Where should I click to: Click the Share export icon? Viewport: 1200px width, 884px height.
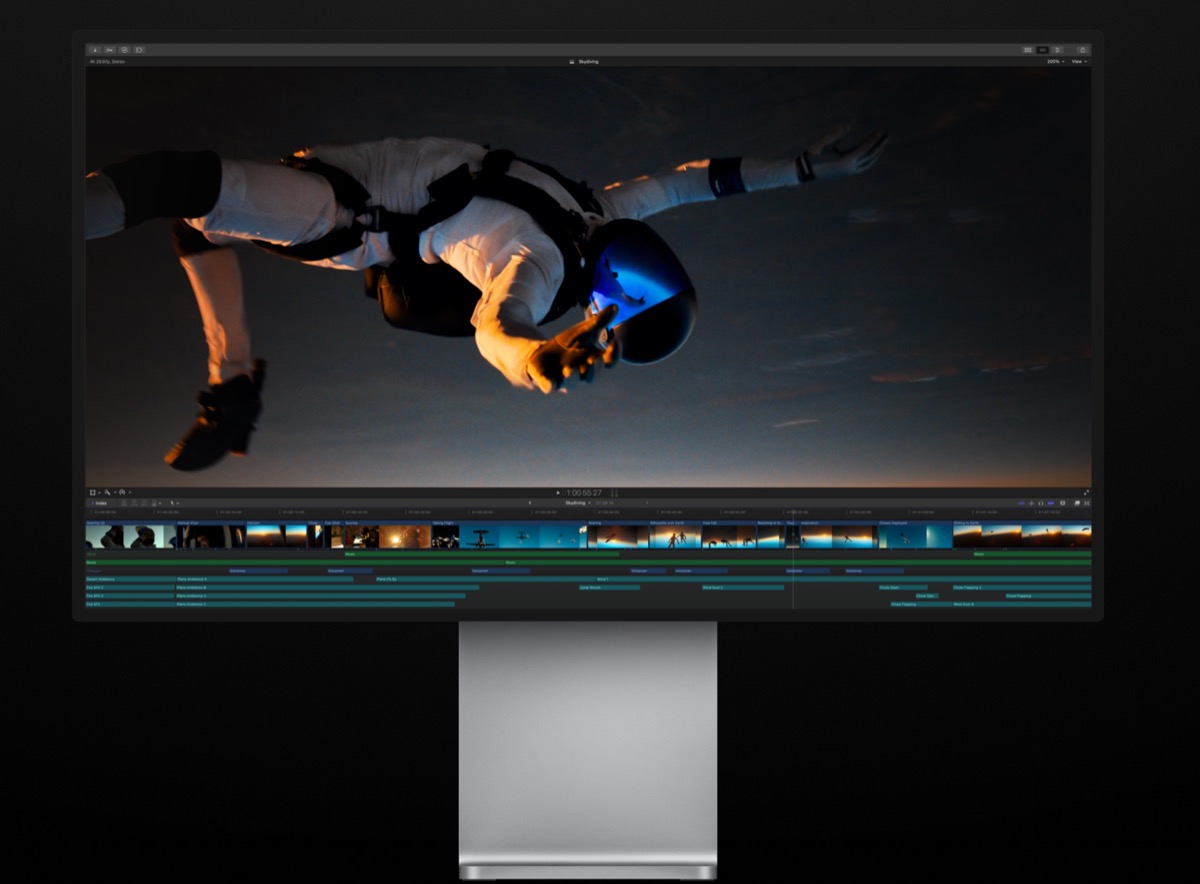[1082, 49]
